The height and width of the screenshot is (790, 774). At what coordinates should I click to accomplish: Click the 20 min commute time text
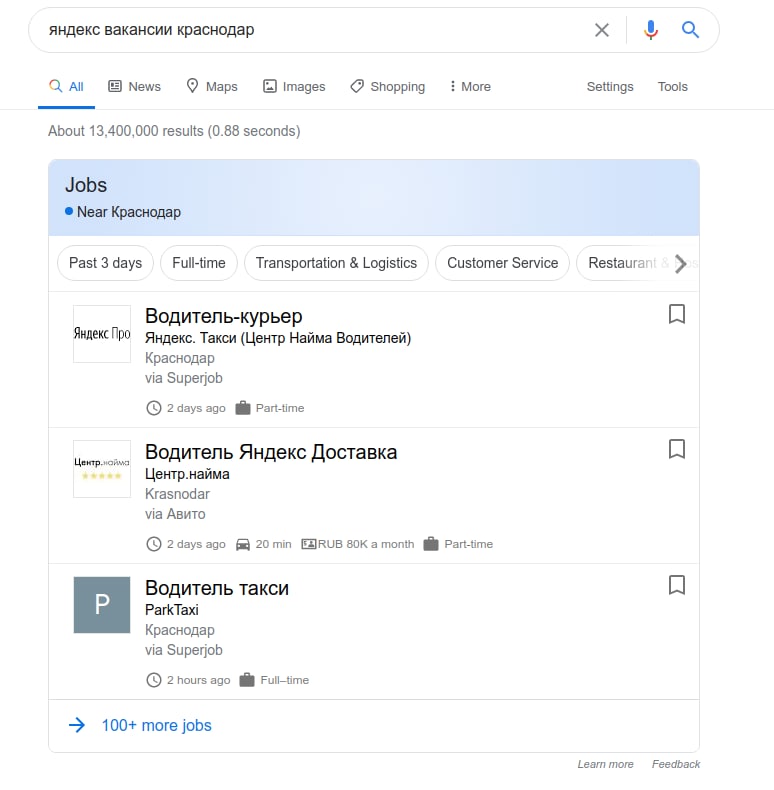[x=274, y=544]
